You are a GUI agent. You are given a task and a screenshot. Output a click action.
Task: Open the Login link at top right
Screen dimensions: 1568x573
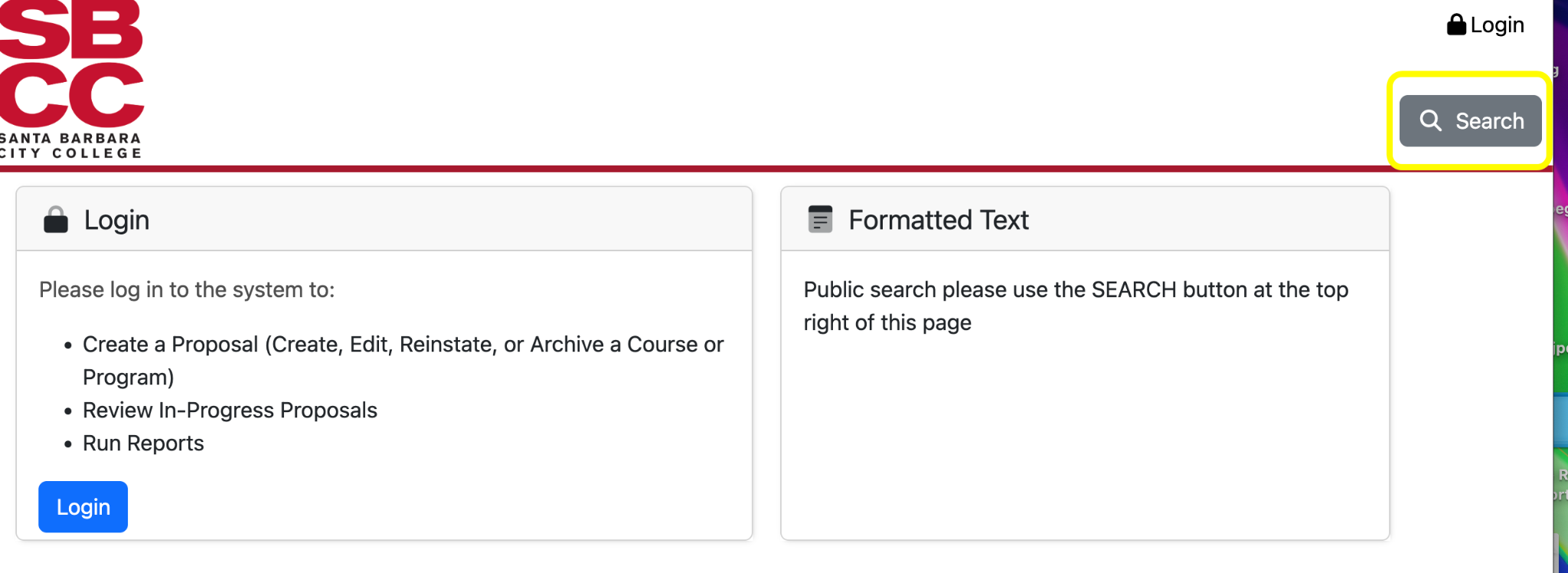(1485, 25)
